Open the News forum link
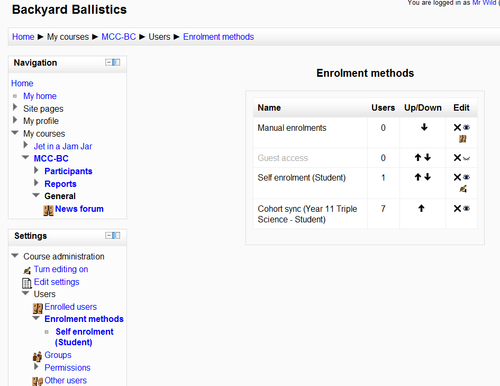The image size is (500, 386). click(79, 209)
